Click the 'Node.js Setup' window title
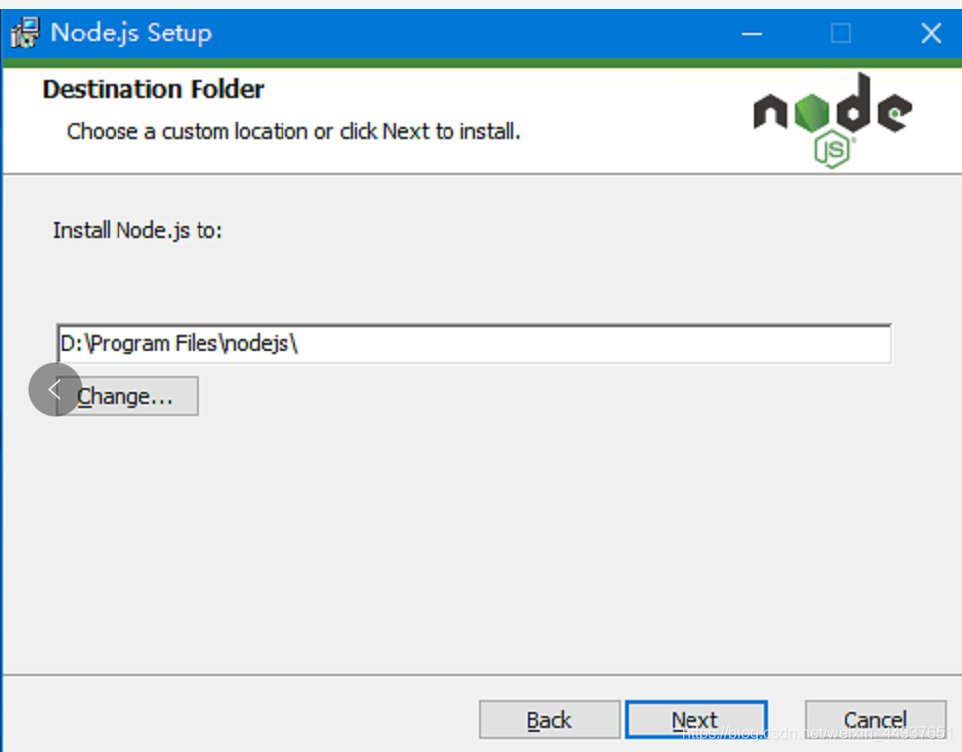The image size is (962, 752). pos(131,33)
